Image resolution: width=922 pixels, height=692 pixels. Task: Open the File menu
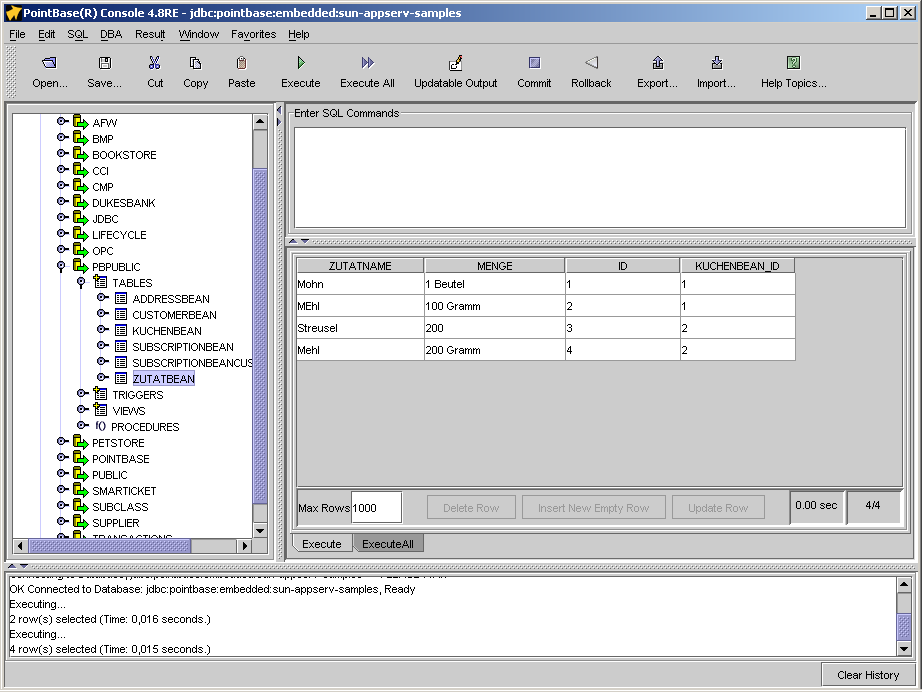[17, 34]
